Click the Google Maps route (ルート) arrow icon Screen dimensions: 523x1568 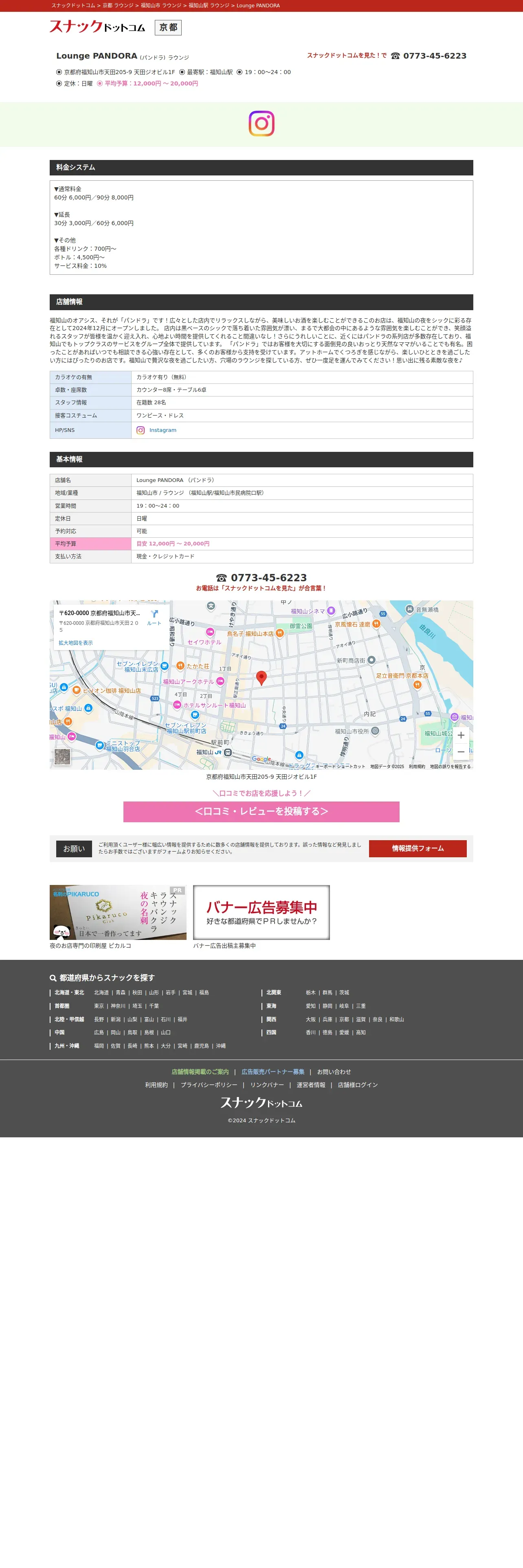click(x=154, y=614)
